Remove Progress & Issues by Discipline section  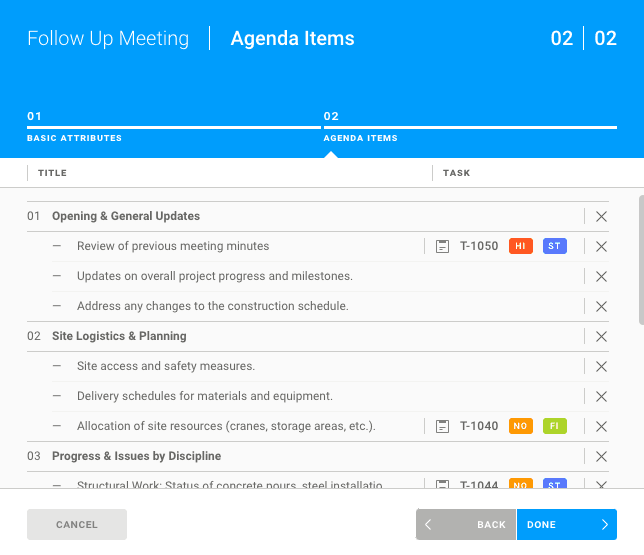pyautogui.click(x=601, y=456)
